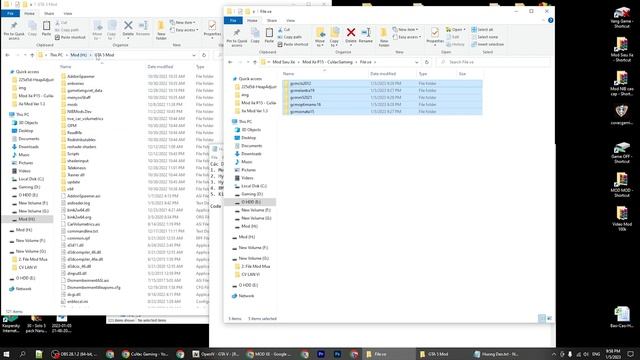The image size is (640, 360).
Task: Click Copy path in File xe ribbon
Action: pyautogui.click(x=289, y=37)
